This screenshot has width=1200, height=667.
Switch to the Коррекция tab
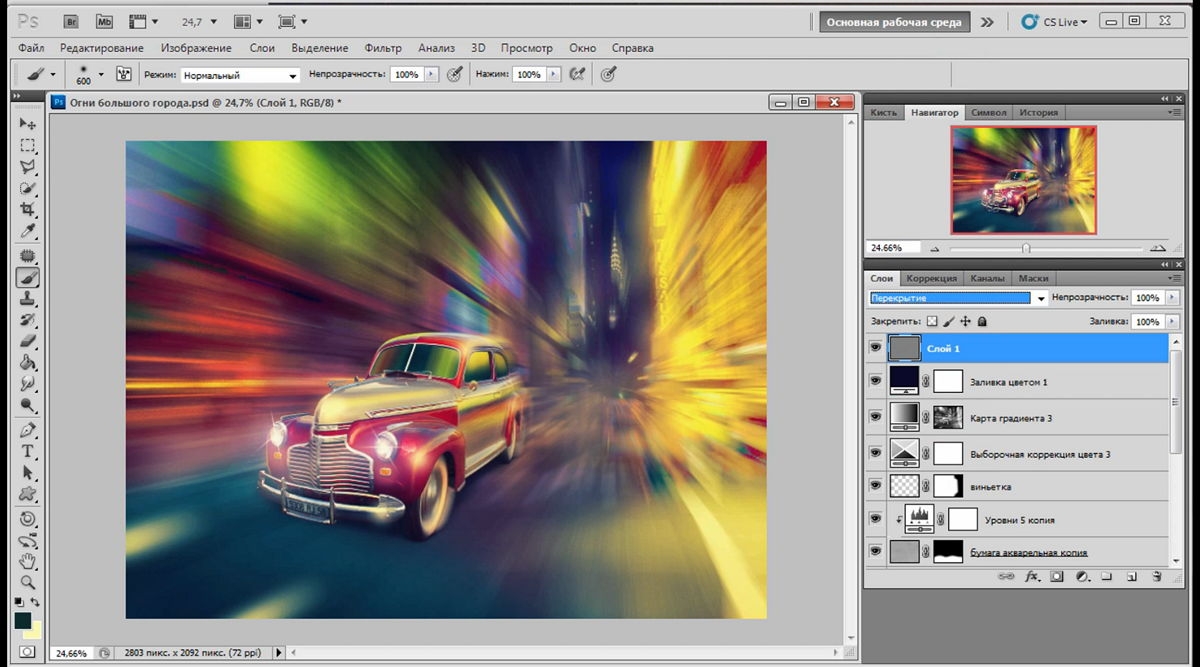point(932,278)
